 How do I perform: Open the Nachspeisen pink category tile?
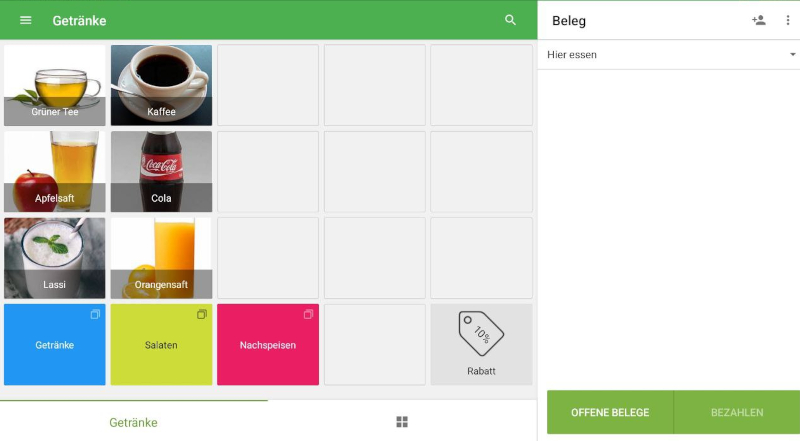(x=268, y=345)
